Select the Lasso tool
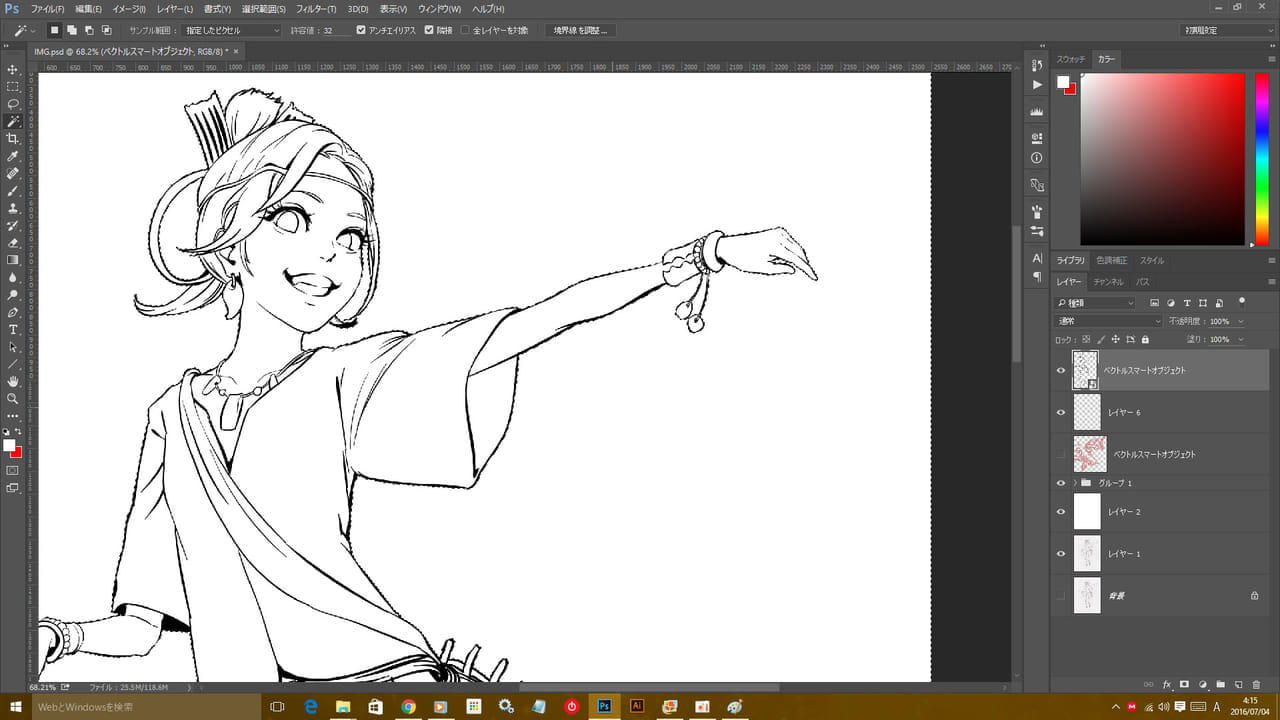1280x720 pixels. (13, 104)
